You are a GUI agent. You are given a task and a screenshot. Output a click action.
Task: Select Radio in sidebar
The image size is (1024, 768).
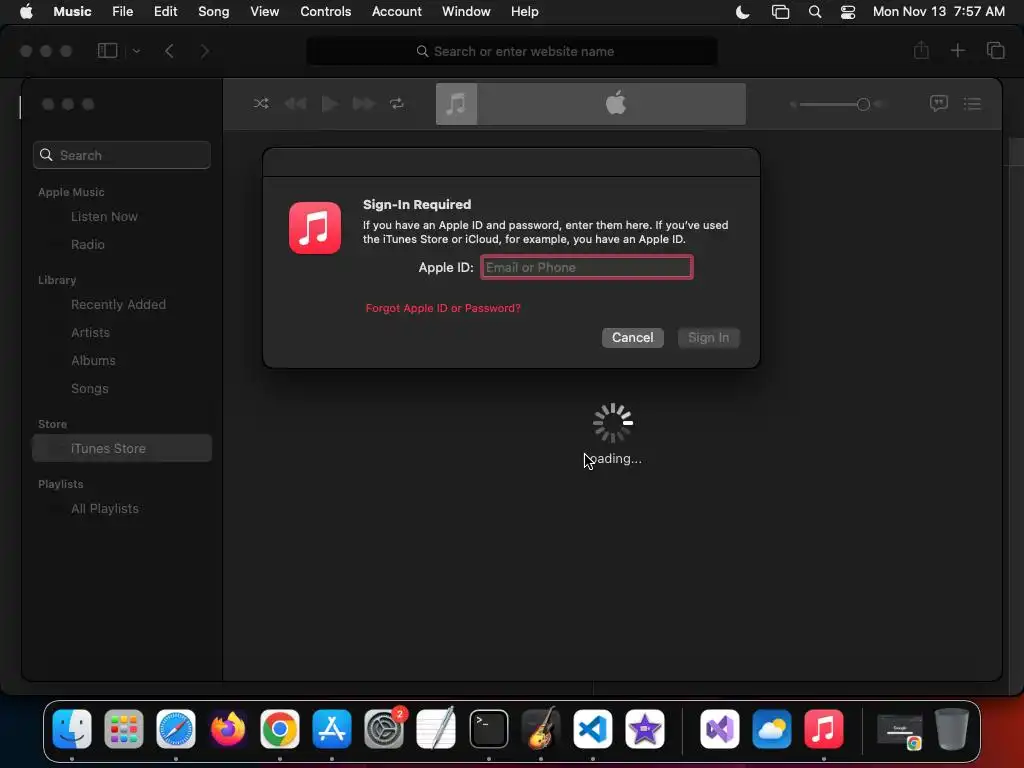[x=88, y=244]
